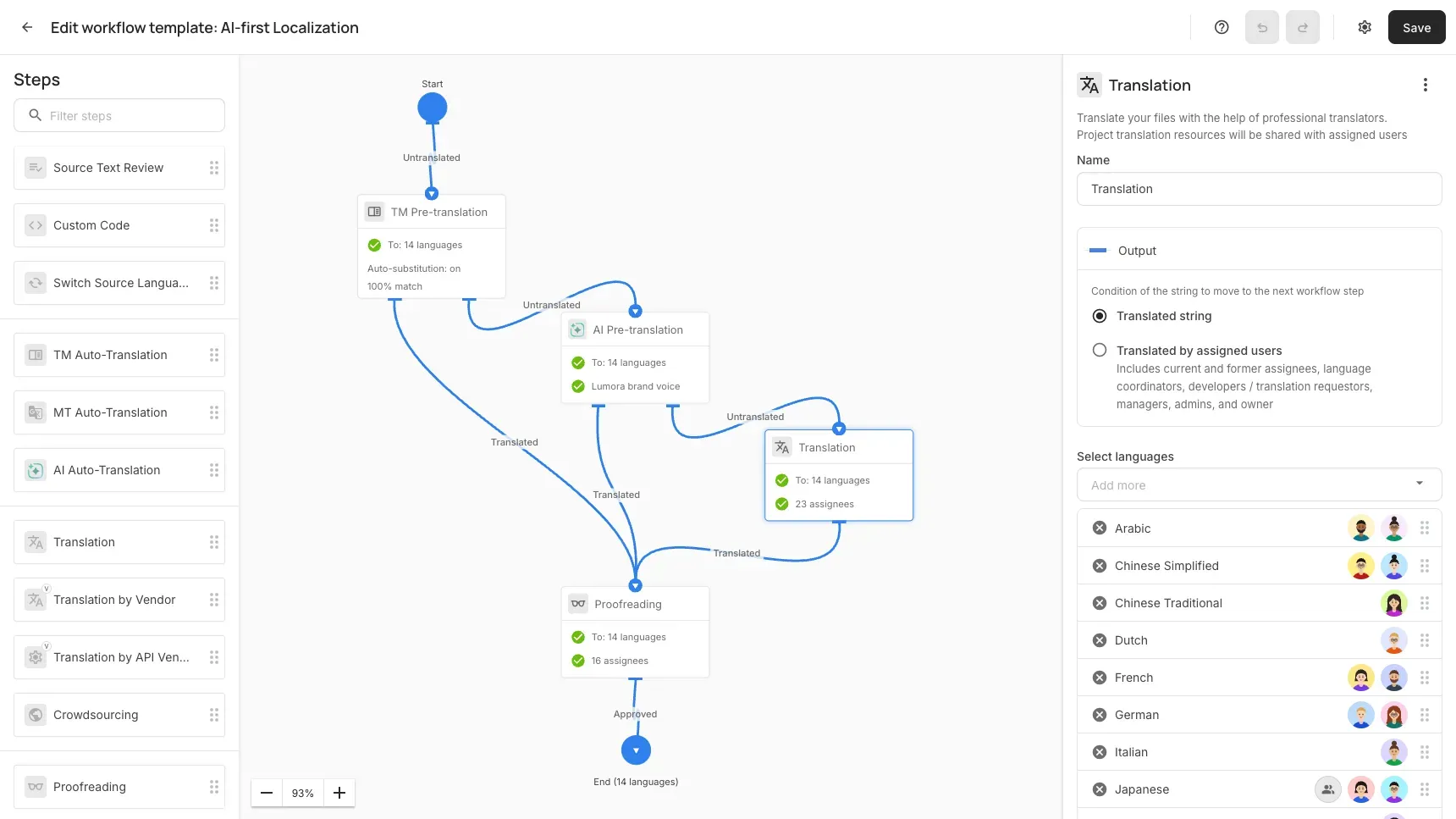
Task: Click the blue End node circle
Action: (x=636, y=750)
